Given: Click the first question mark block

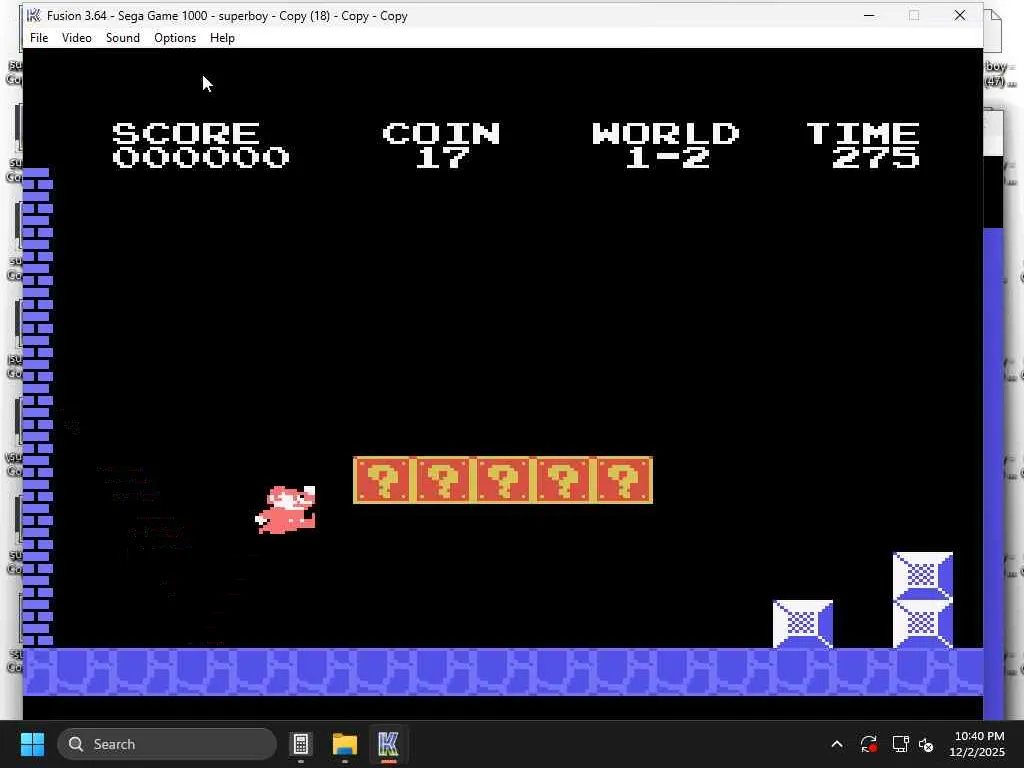Looking at the screenshot, I should [383, 481].
